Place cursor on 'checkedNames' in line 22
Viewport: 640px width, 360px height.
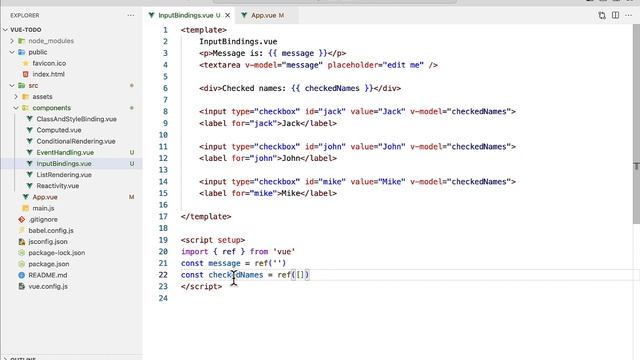tap(236, 275)
